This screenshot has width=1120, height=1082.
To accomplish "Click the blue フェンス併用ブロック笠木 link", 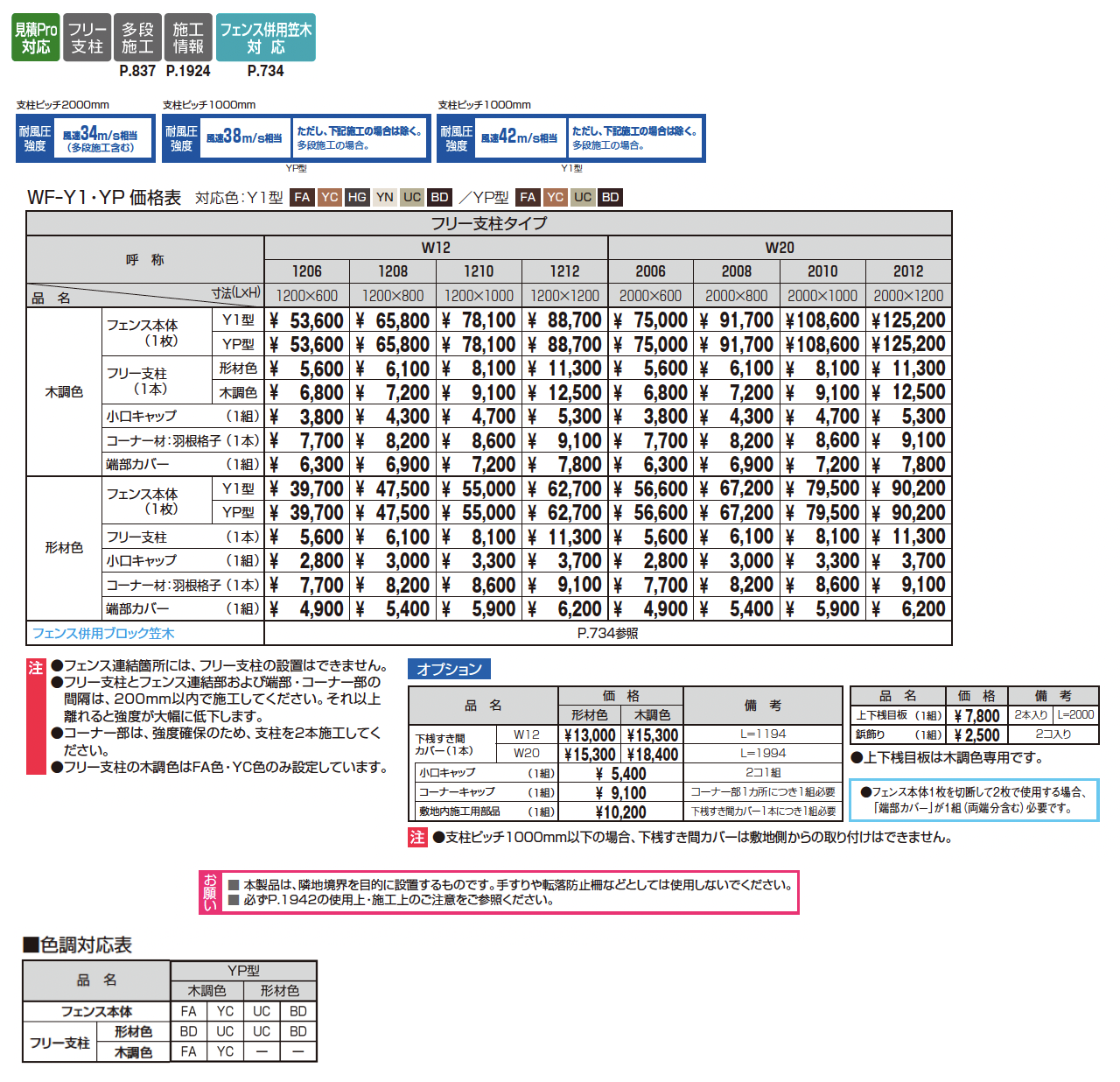I will tap(103, 633).
